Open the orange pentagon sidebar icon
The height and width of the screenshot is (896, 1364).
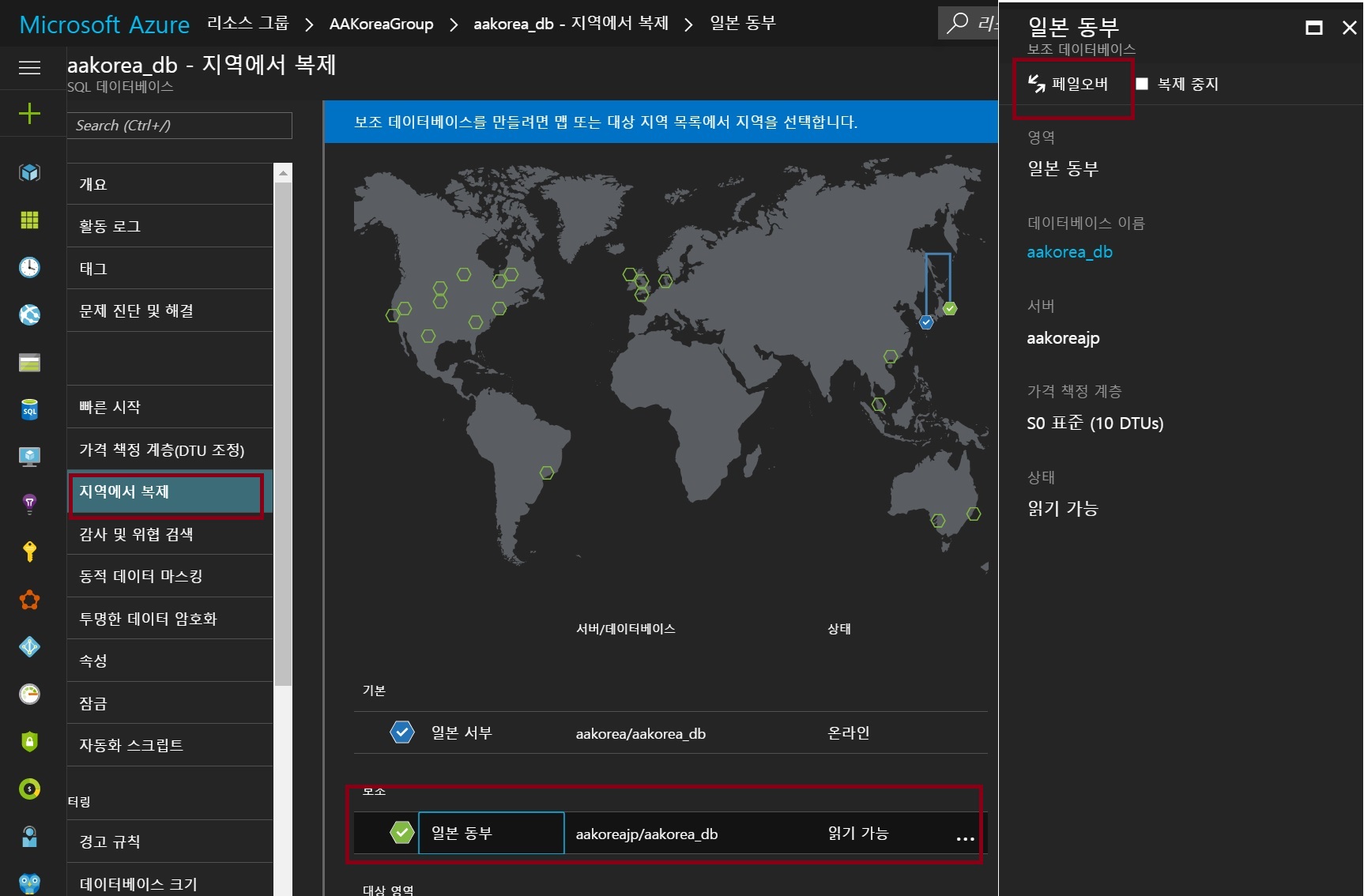[29, 600]
